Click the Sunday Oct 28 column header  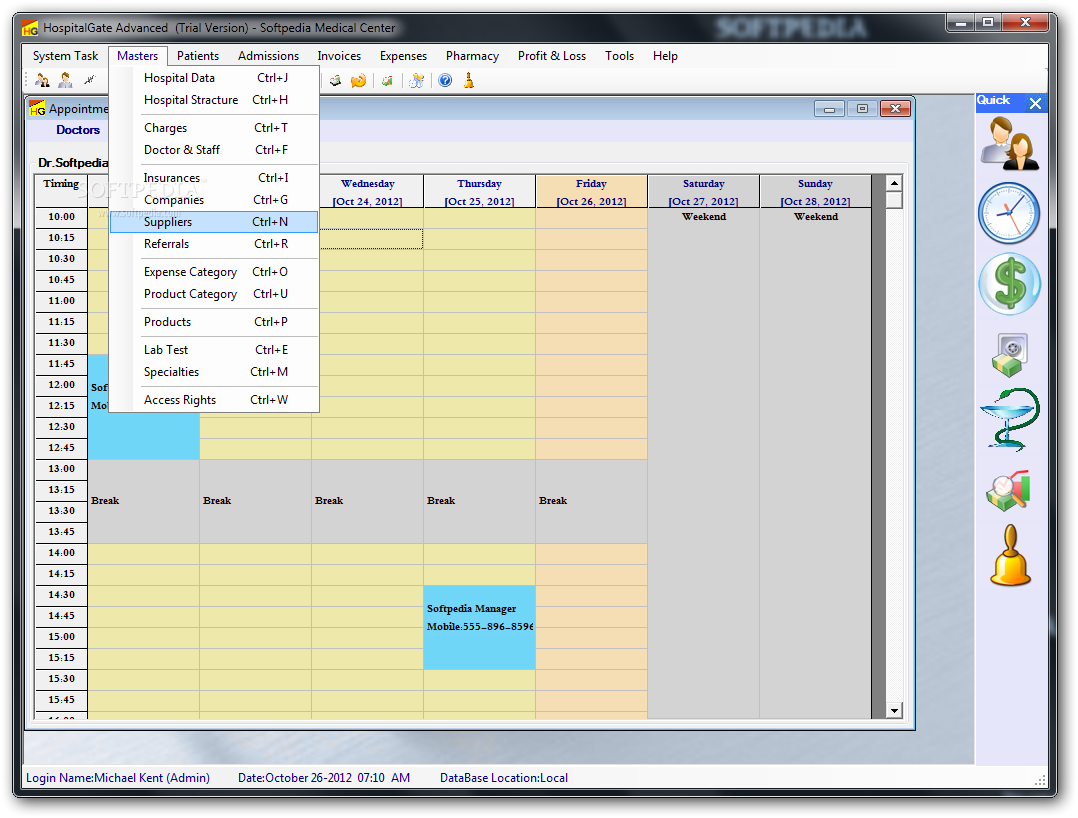click(815, 192)
